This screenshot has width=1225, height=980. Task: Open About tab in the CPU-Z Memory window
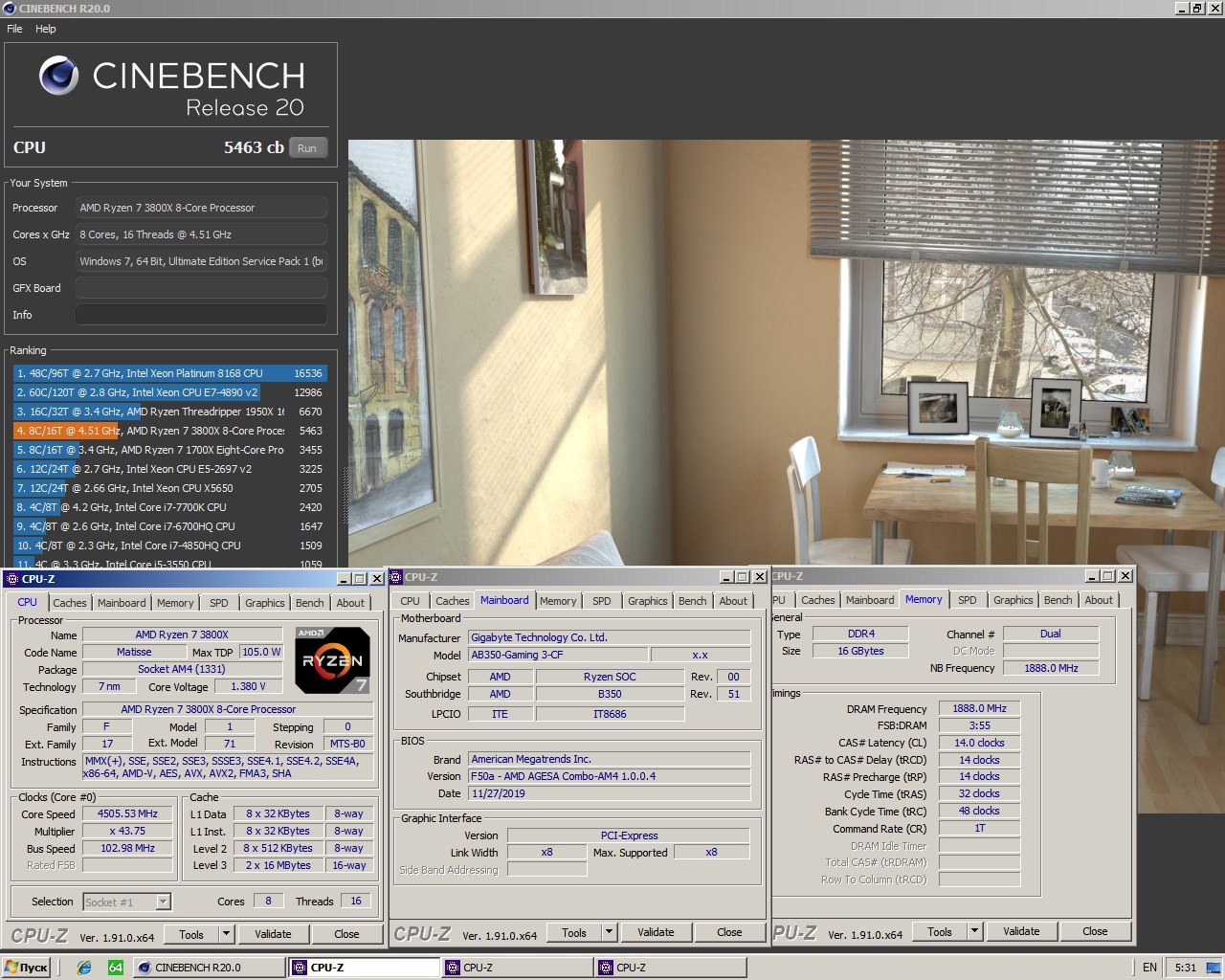pyautogui.click(x=1099, y=600)
